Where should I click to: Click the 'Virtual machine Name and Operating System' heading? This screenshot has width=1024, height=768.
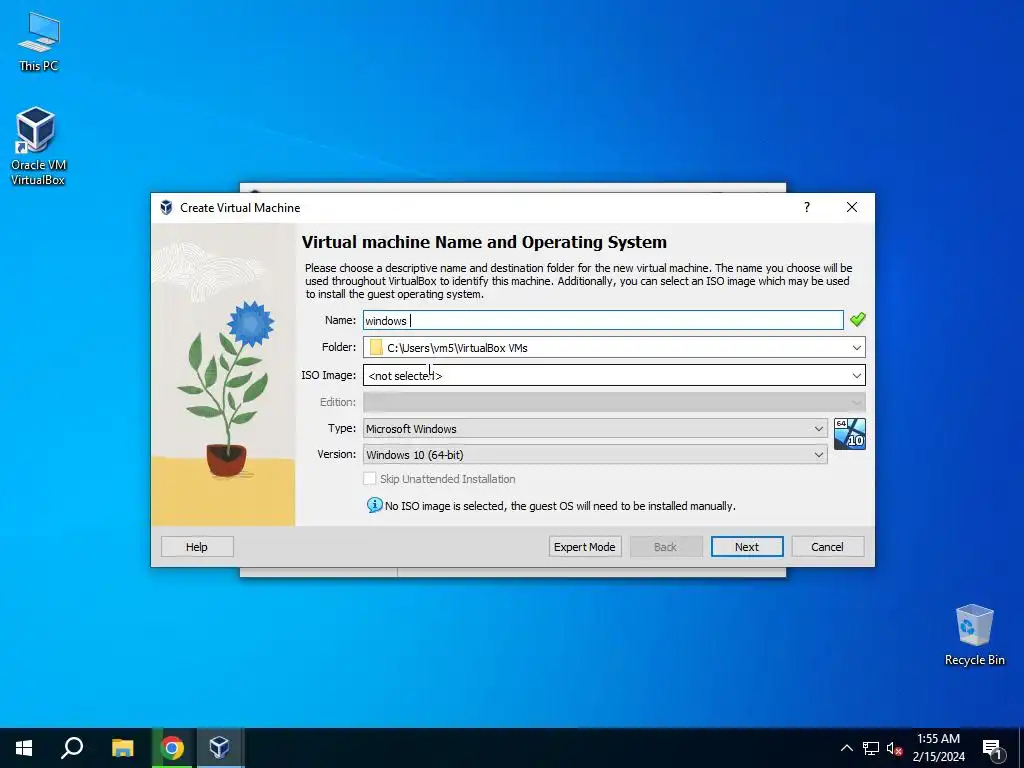coord(484,242)
